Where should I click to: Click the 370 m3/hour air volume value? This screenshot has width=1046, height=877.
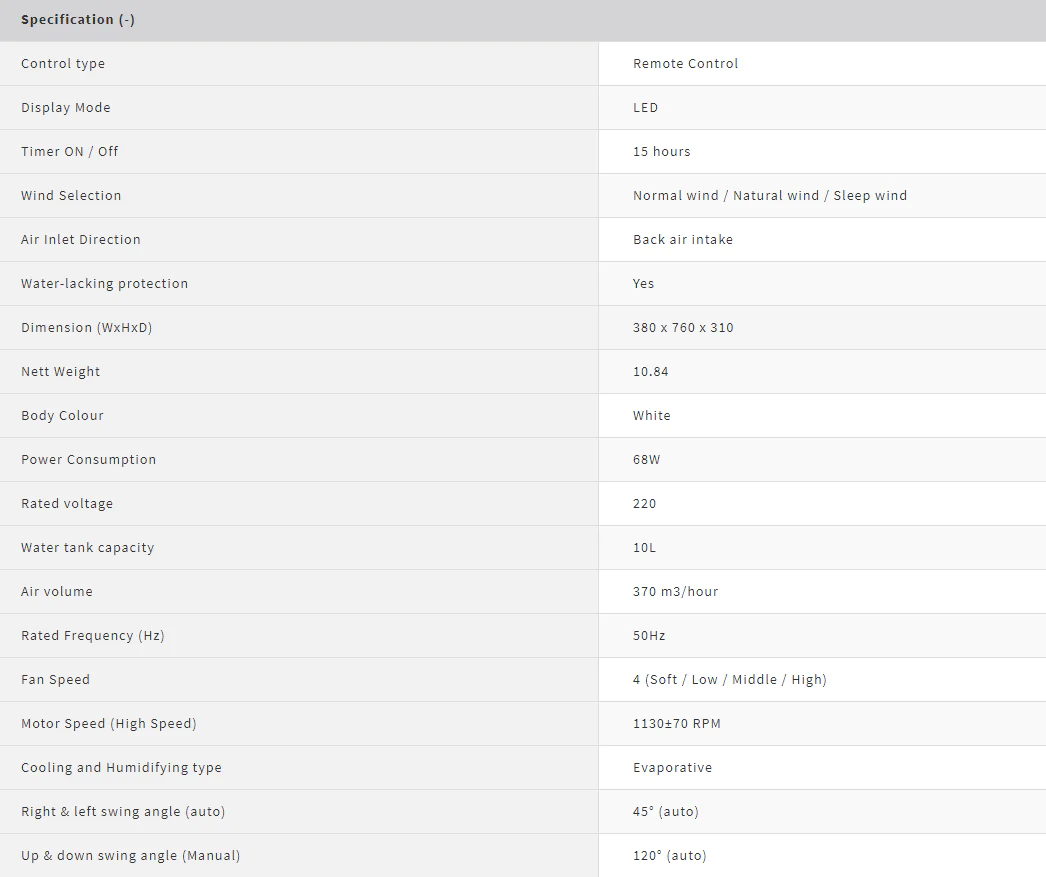coord(675,592)
